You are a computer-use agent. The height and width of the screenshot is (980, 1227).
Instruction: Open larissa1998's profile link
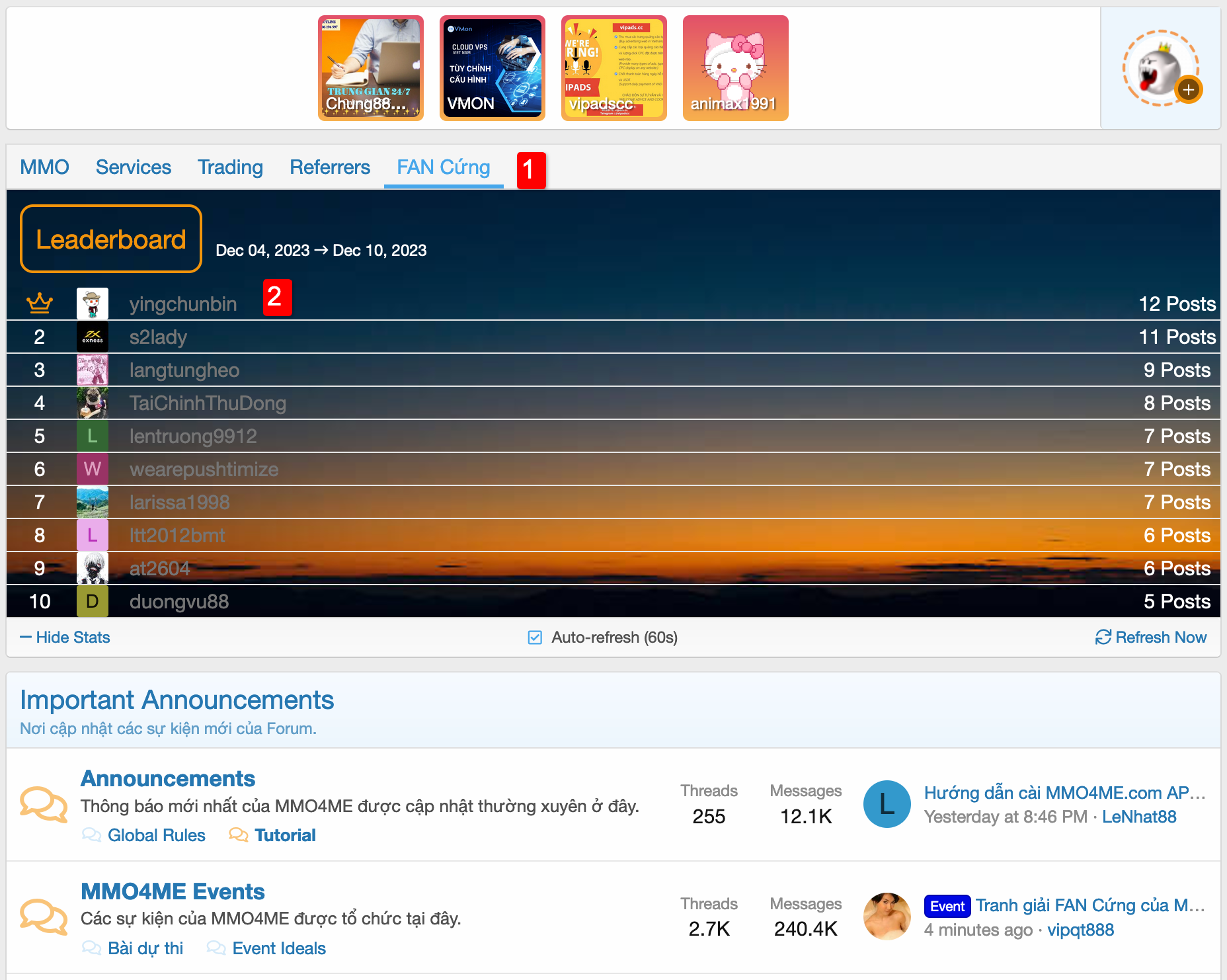(180, 502)
